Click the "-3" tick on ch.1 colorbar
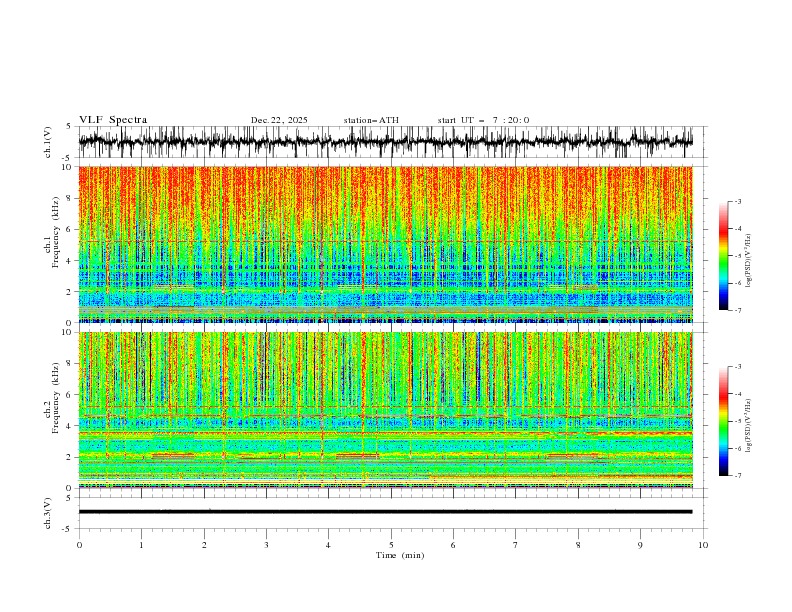Image resolution: width=792 pixels, height=612 pixels. [737, 201]
